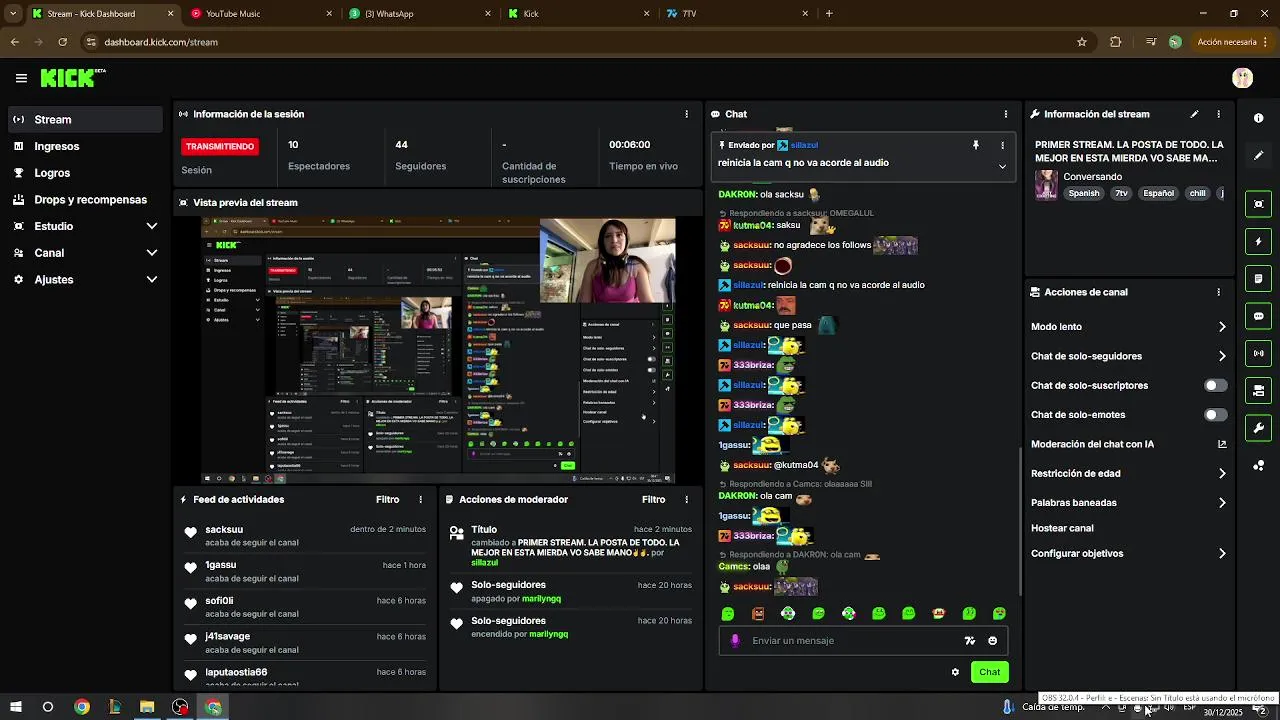The width and height of the screenshot is (1280, 720).
Task: Open the Información de la sesión options menu
Action: [x=686, y=114]
